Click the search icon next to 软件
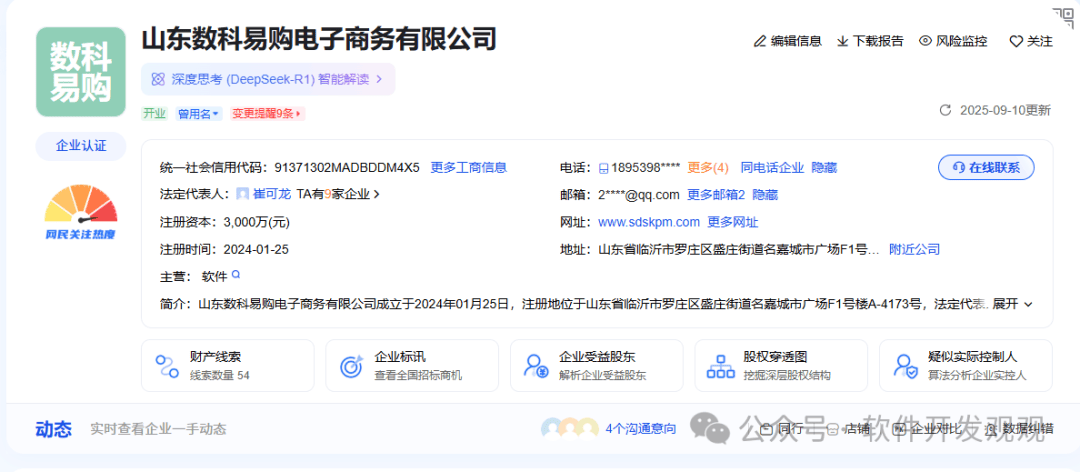 (237, 275)
